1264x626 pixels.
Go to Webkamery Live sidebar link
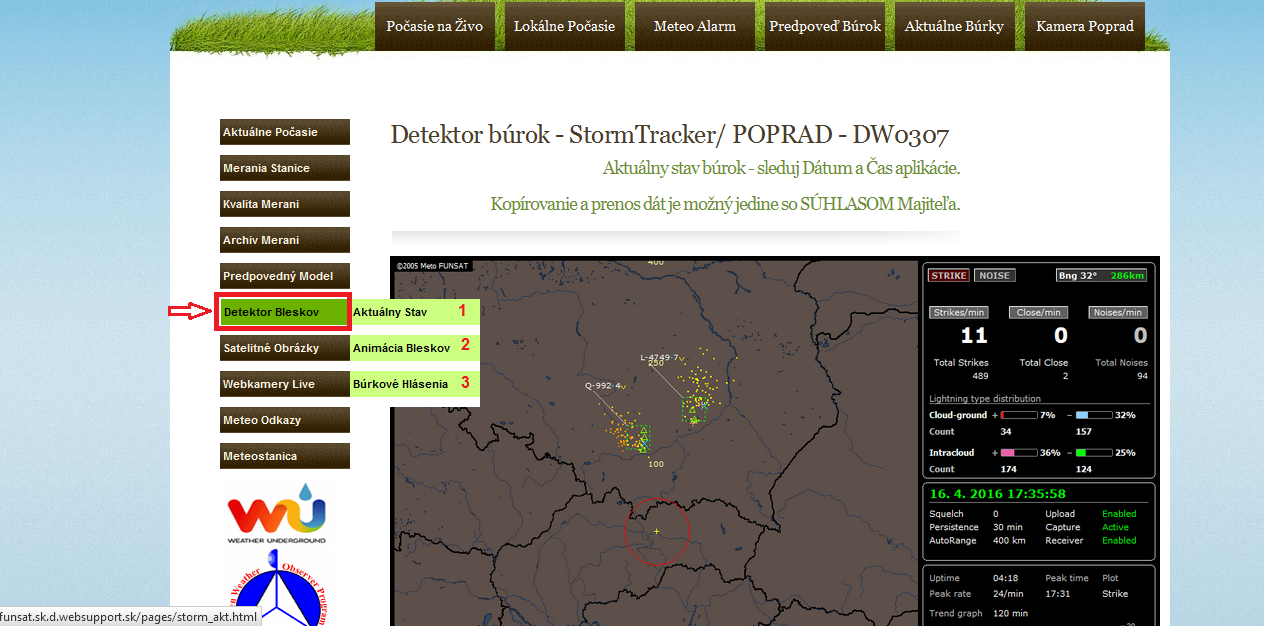[284, 384]
